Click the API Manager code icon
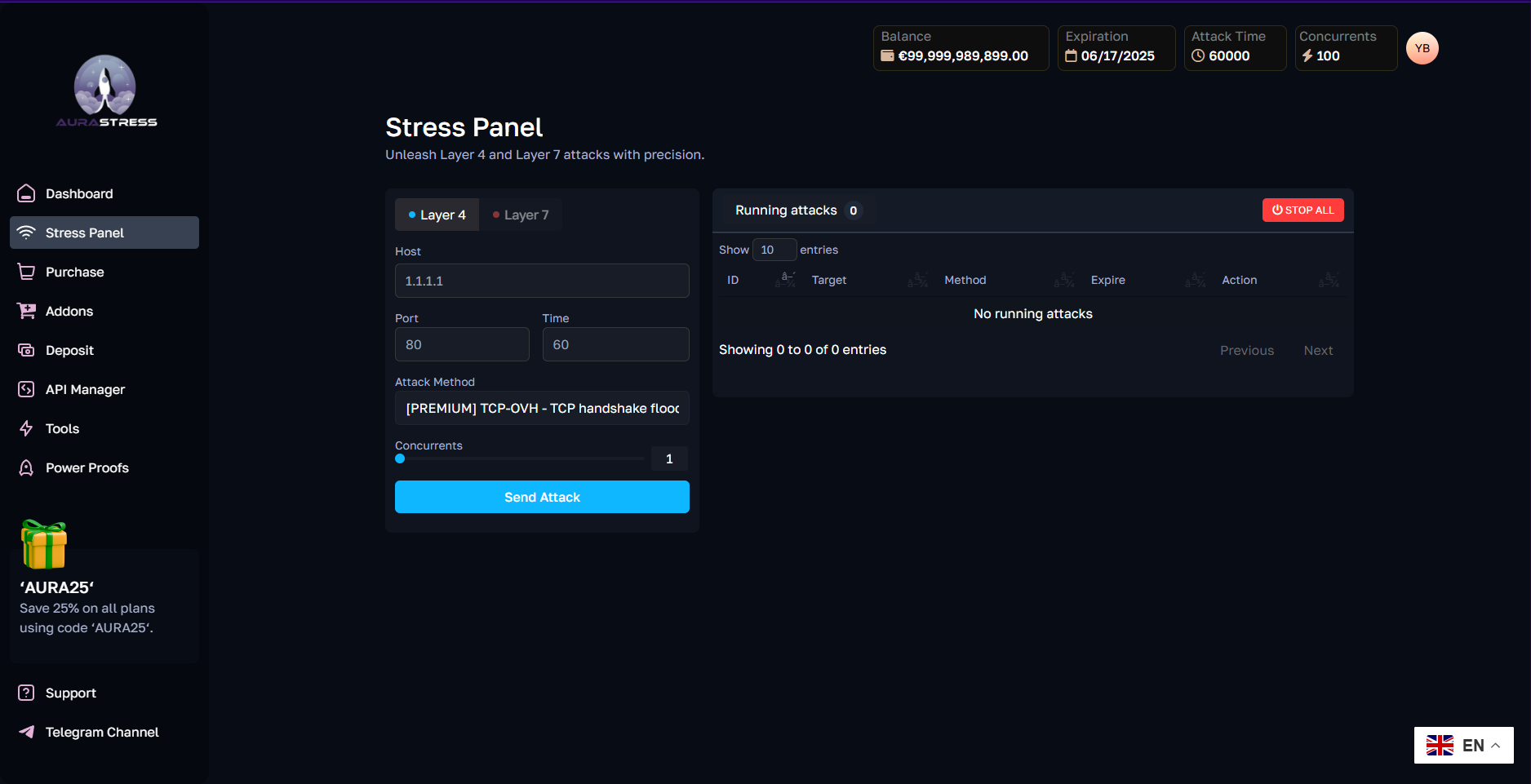This screenshot has width=1531, height=784. click(x=26, y=389)
